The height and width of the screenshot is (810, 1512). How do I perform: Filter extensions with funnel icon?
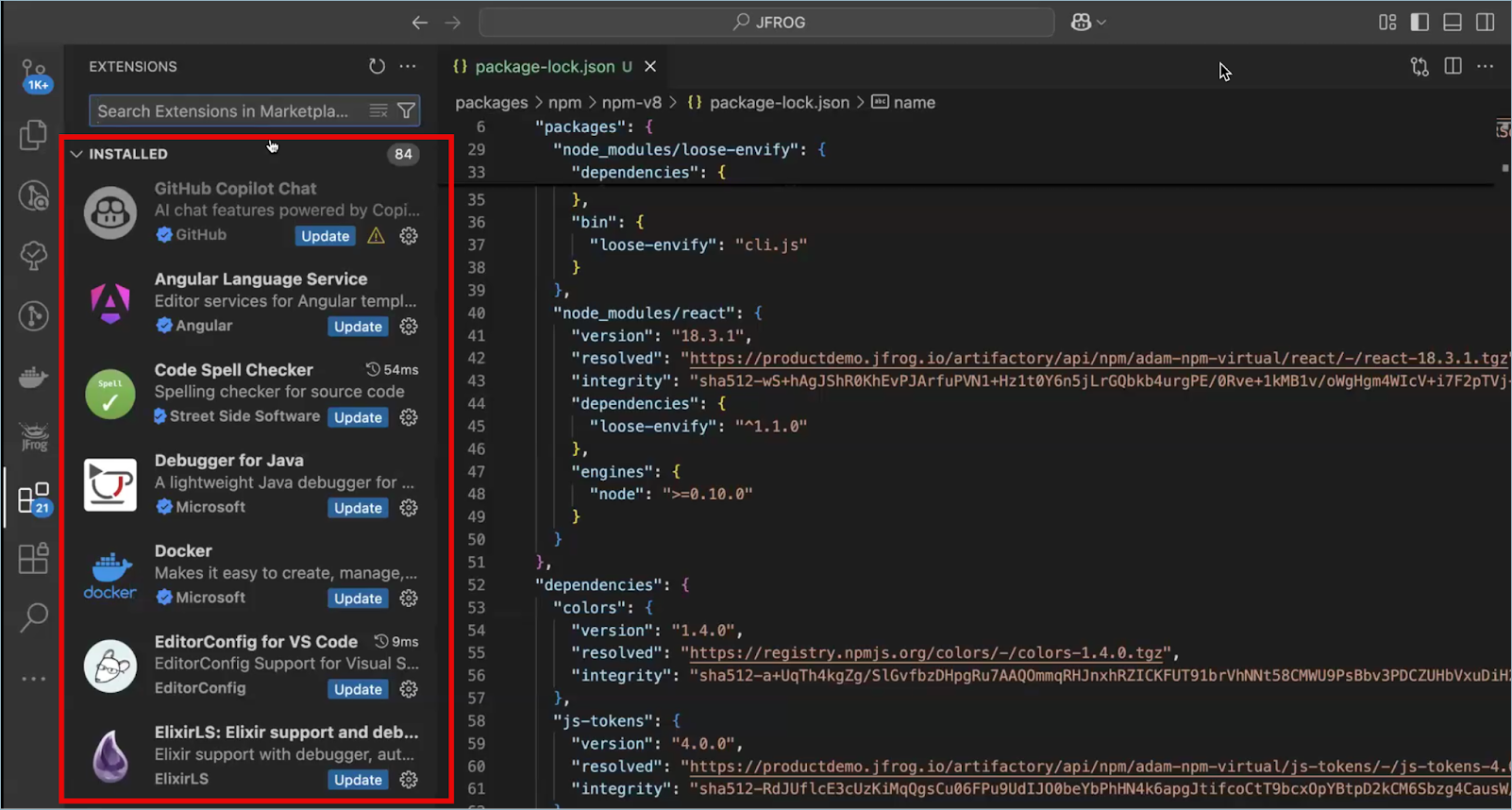[406, 110]
